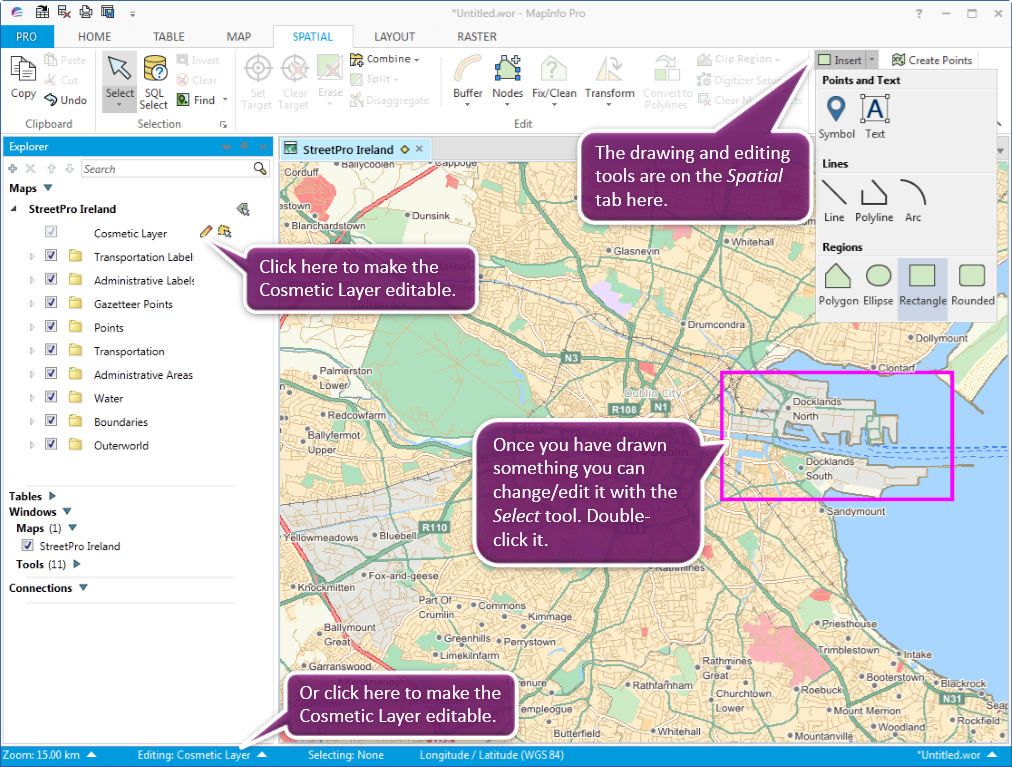Click the Combine tool
Image resolution: width=1012 pixels, height=767 pixels.
[383, 59]
